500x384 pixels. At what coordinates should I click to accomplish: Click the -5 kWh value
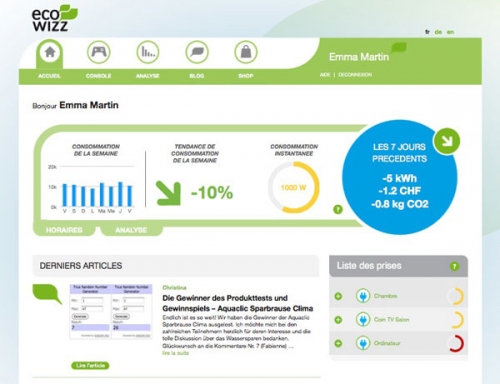point(400,178)
